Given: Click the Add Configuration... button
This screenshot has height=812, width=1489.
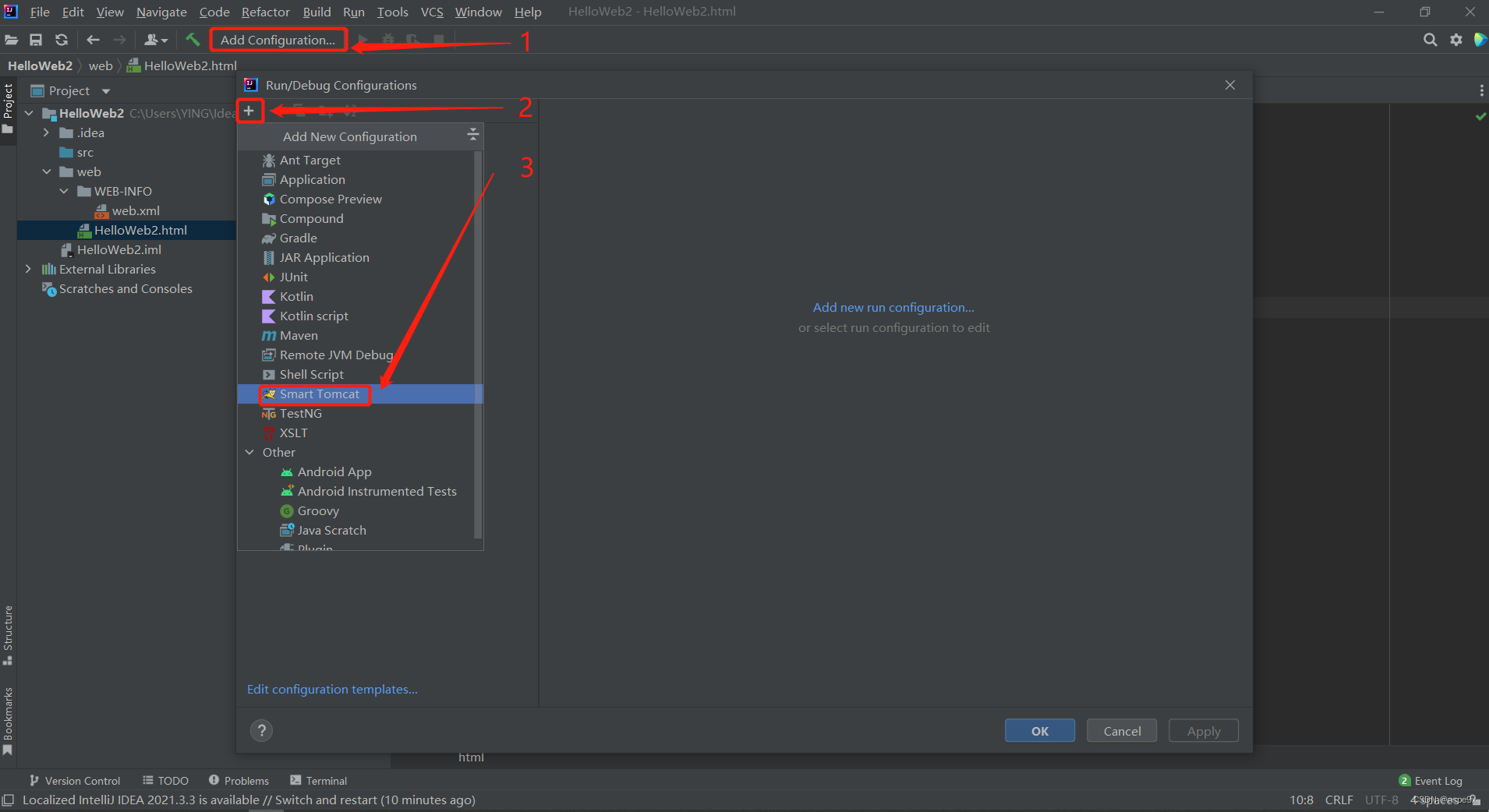Looking at the screenshot, I should [278, 40].
